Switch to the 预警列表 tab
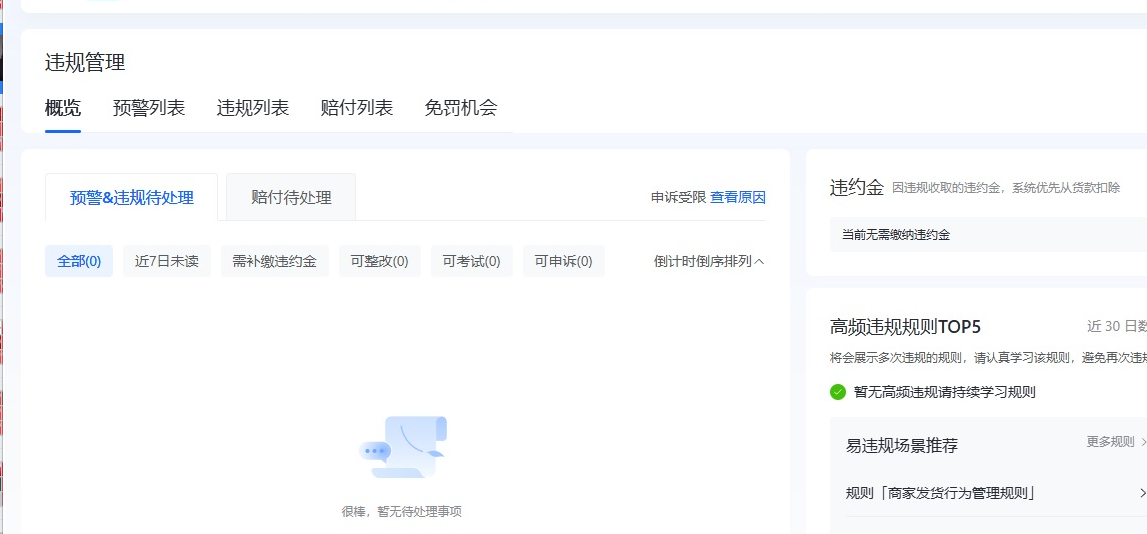The image size is (1147, 534). (149, 108)
